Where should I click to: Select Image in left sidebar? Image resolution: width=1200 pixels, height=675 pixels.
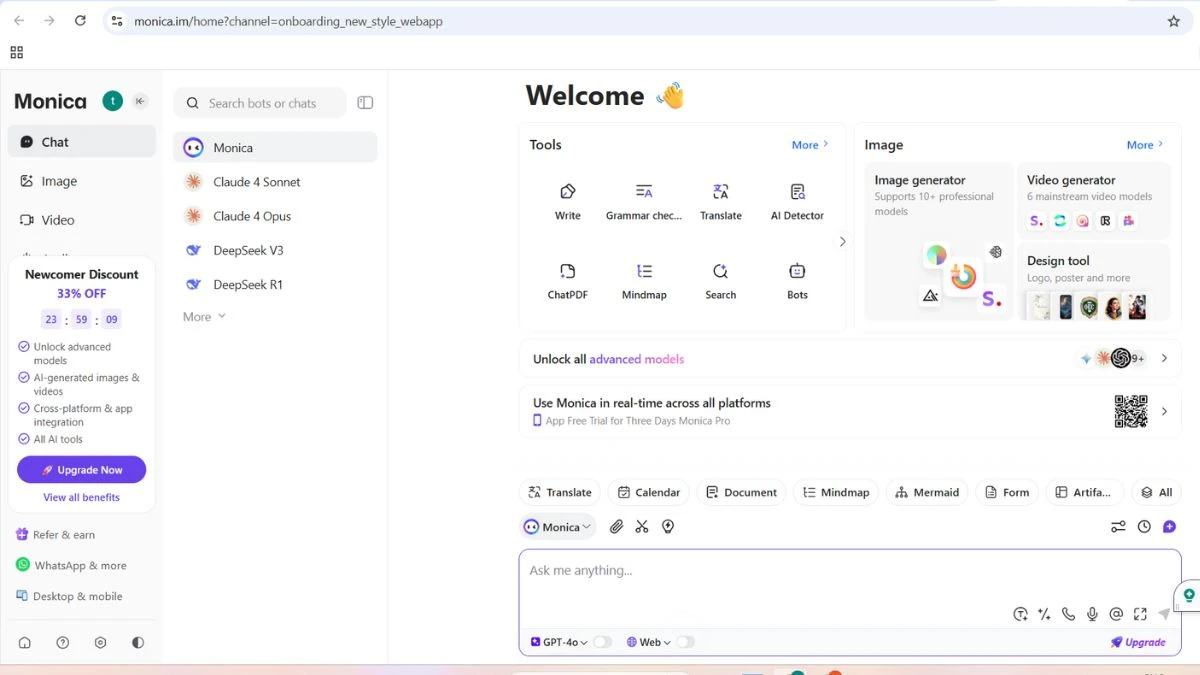pyautogui.click(x=82, y=181)
